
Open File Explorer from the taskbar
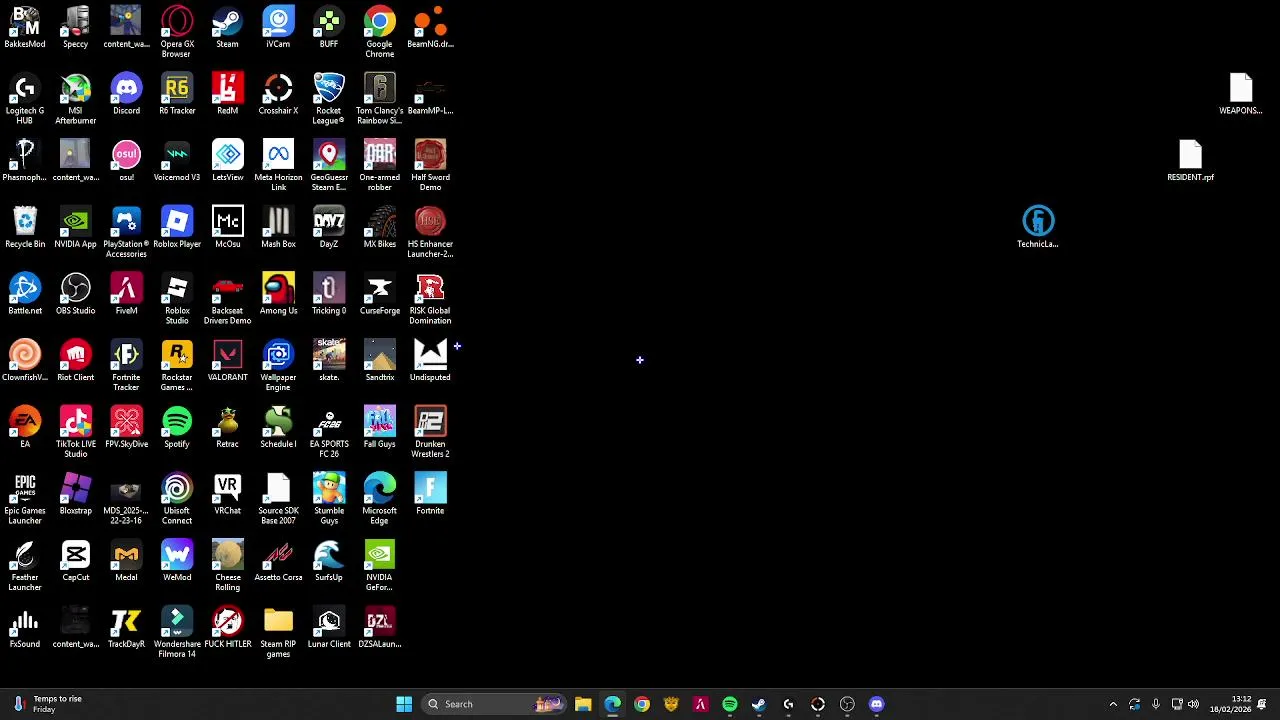click(x=583, y=704)
